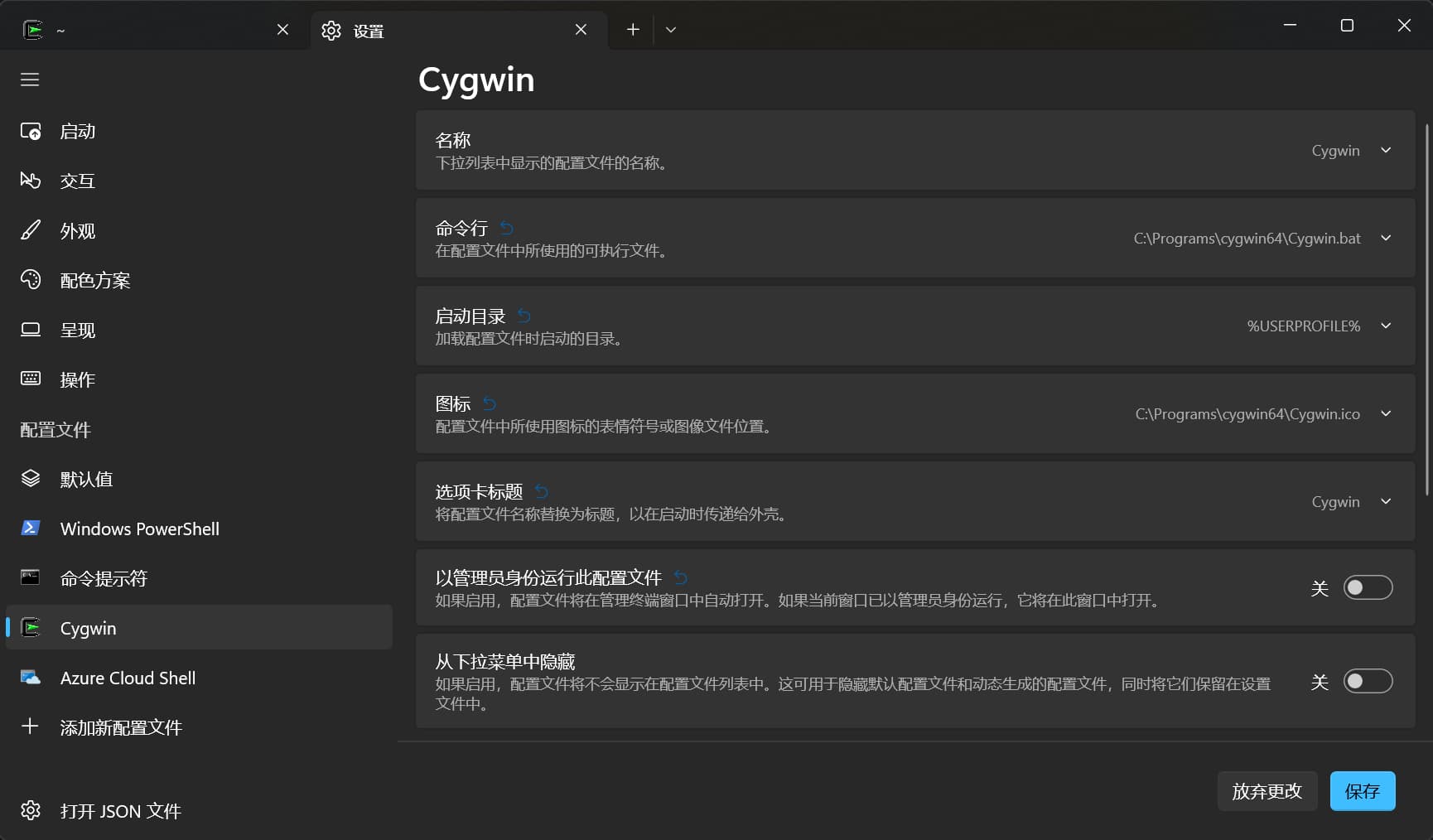Click the plus icon for 添加新配置文件
The height and width of the screenshot is (840, 1433).
pos(30,727)
